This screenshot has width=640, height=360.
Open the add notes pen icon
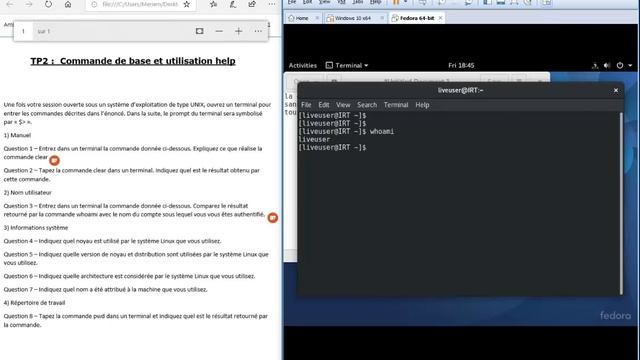click(x=233, y=4)
